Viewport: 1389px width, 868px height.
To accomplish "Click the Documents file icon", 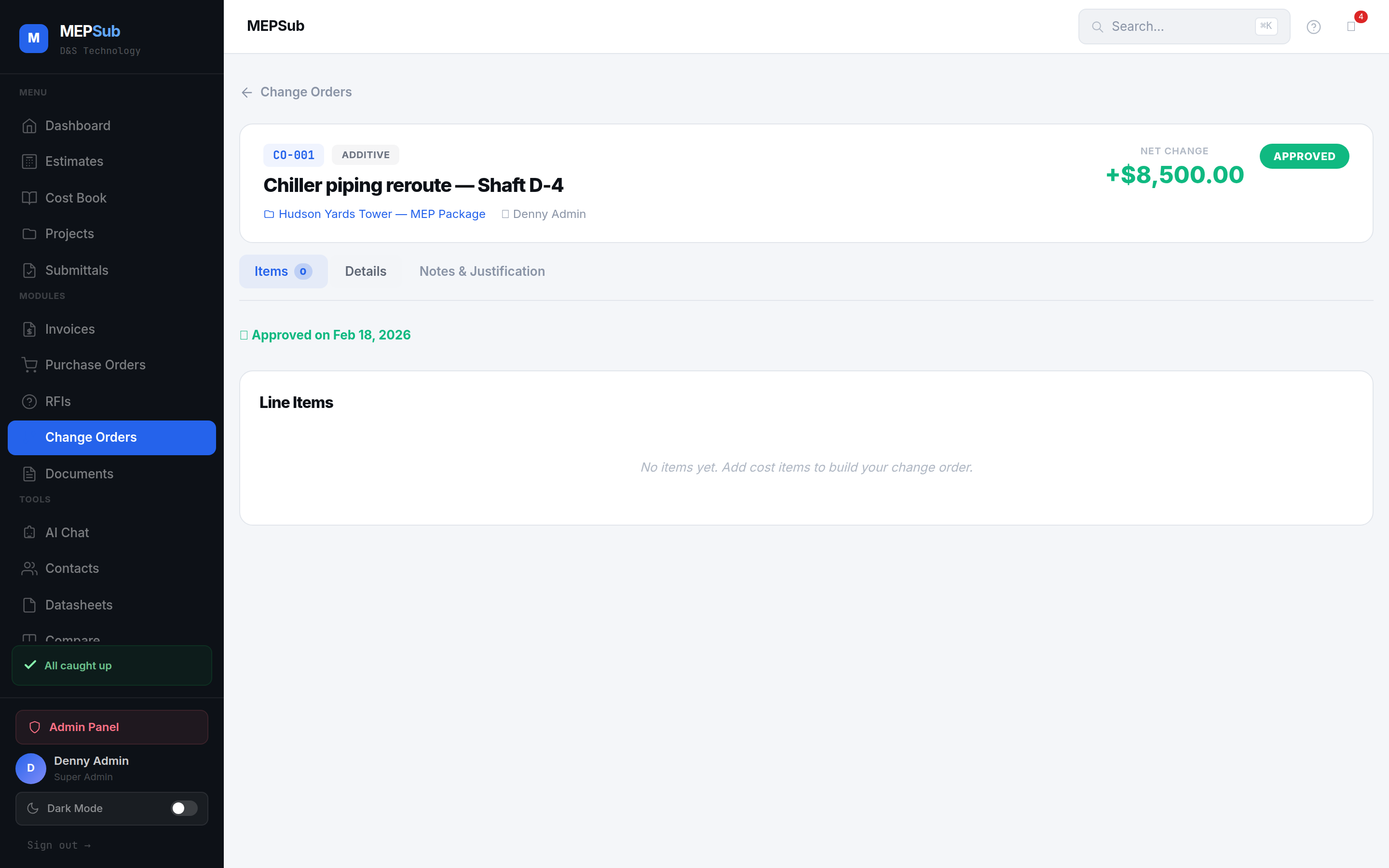I will tap(29, 474).
